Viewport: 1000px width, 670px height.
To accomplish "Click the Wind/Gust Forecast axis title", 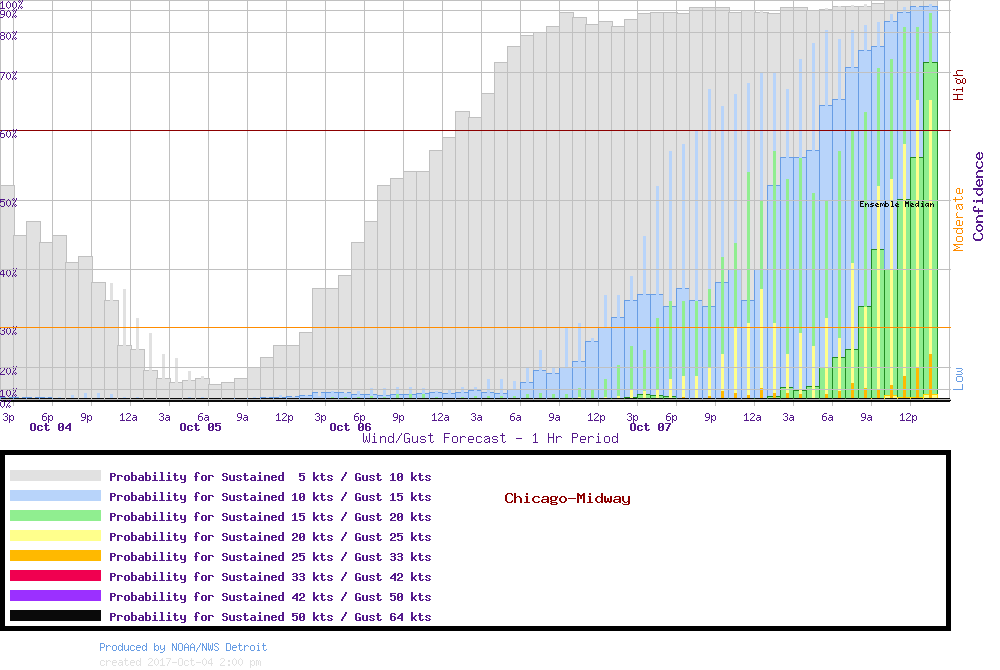I will pos(490,439).
